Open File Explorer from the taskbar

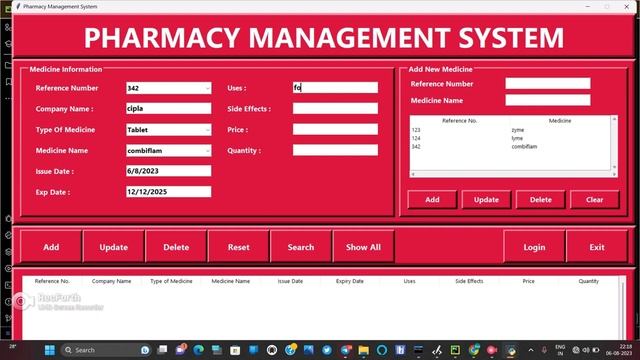tap(364, 350)
